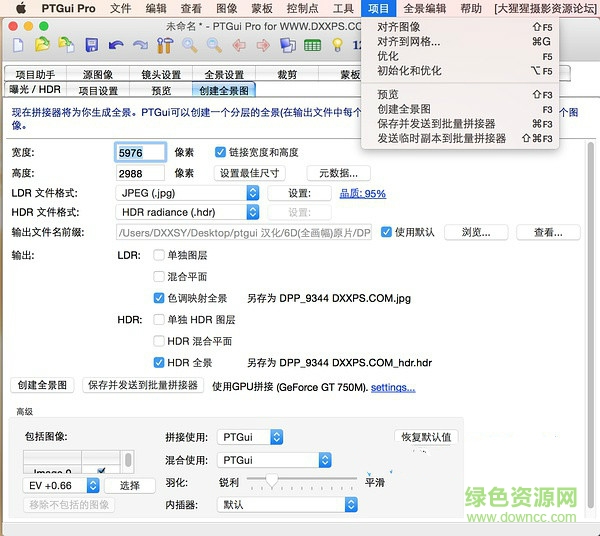The height and width of the screenshot is (536, 600).
Task: Click the 宽度 input field showing 5976
Action: pos(140,152)
